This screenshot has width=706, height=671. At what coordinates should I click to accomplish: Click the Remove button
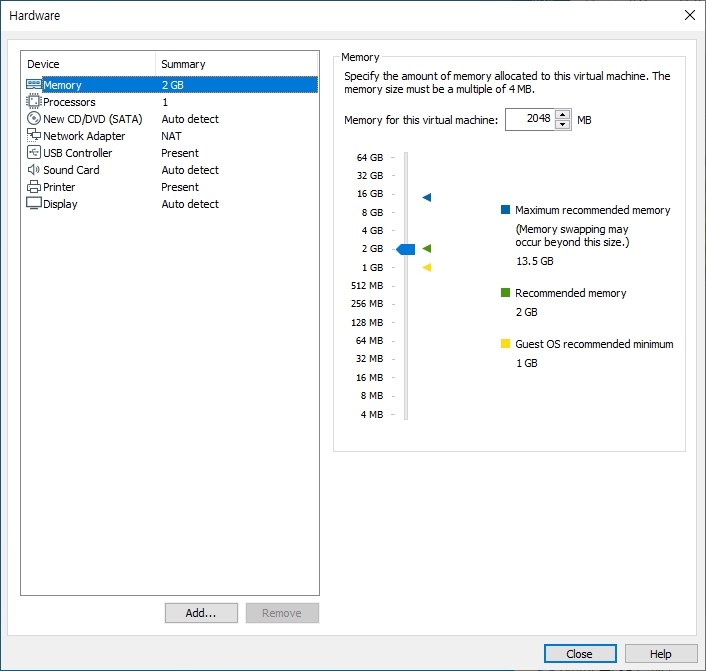[282, 613]
